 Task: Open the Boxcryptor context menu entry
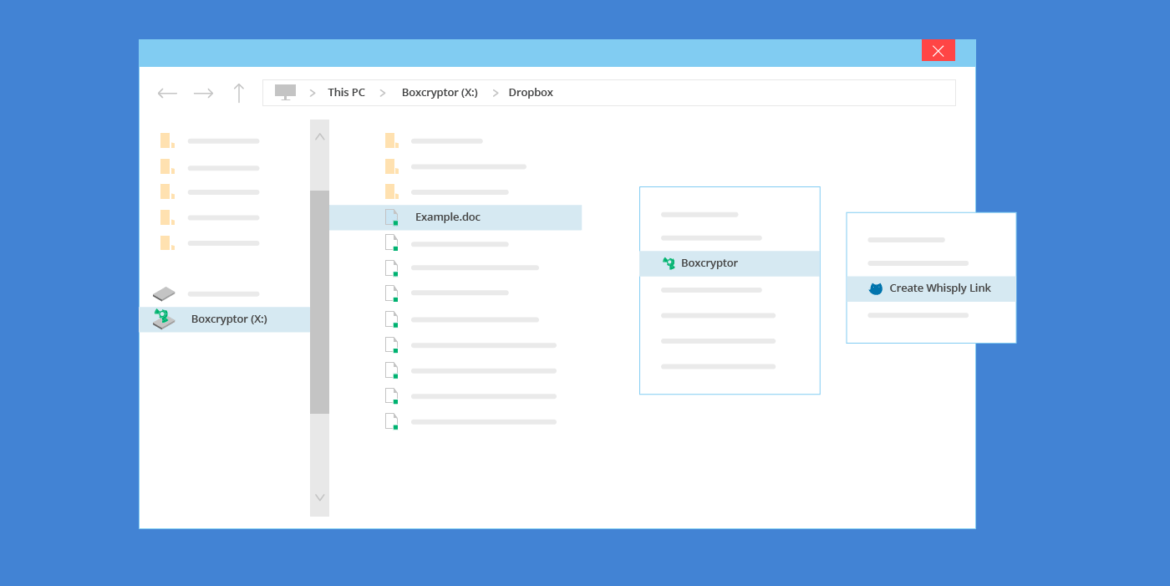pyautogui.click(x=730, y=264)
